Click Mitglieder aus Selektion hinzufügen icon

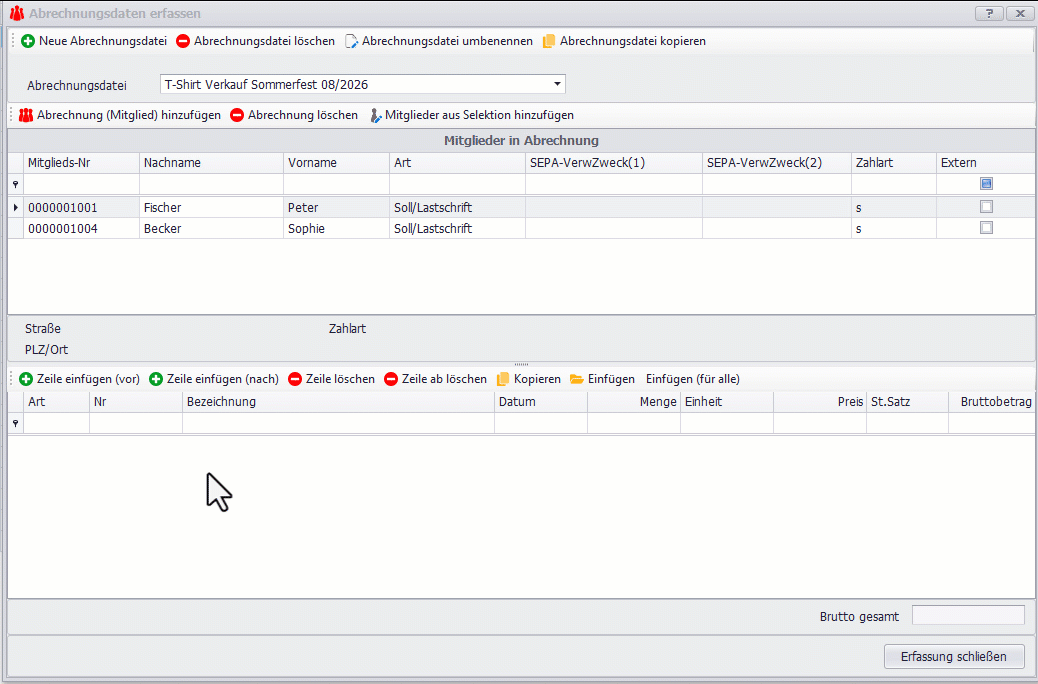(375, 115)
